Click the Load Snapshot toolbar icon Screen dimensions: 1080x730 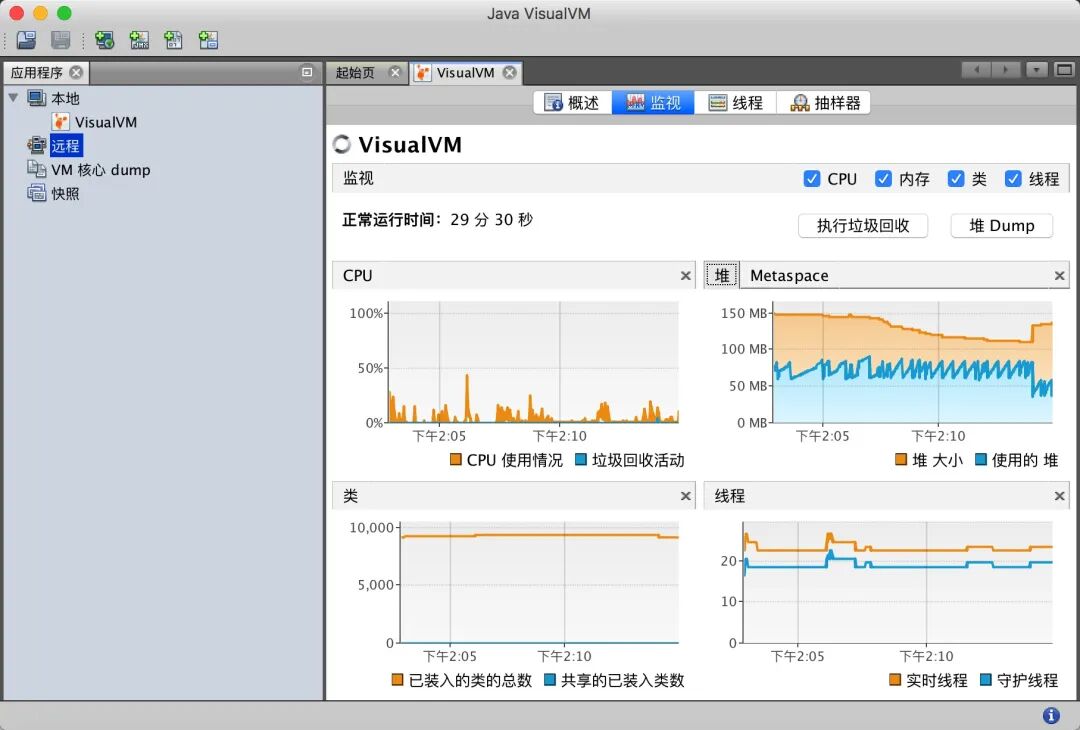click(x=26, y=40)
